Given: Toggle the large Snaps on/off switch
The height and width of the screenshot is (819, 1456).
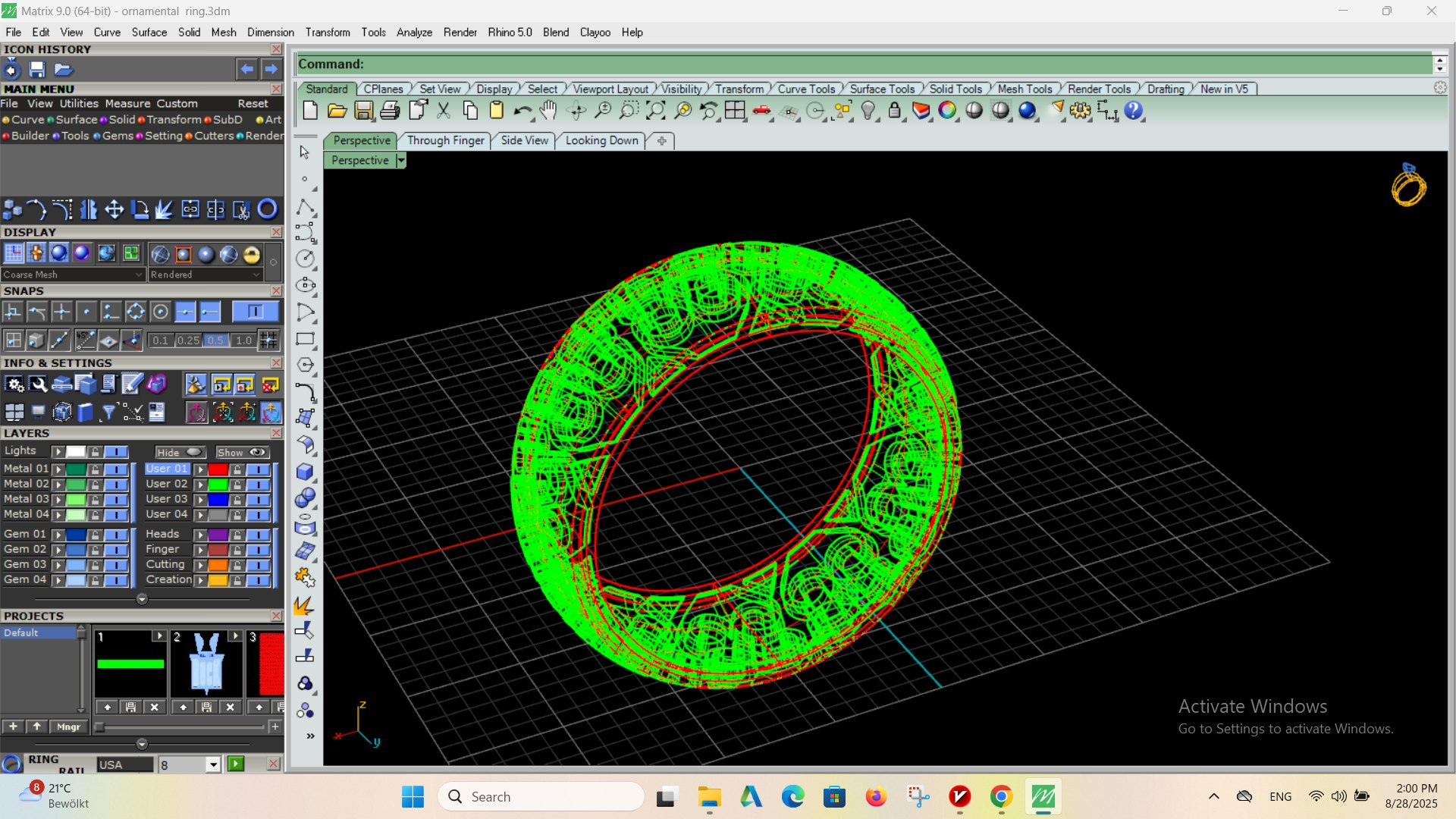Looking at the screenshot, I should 255,312.
